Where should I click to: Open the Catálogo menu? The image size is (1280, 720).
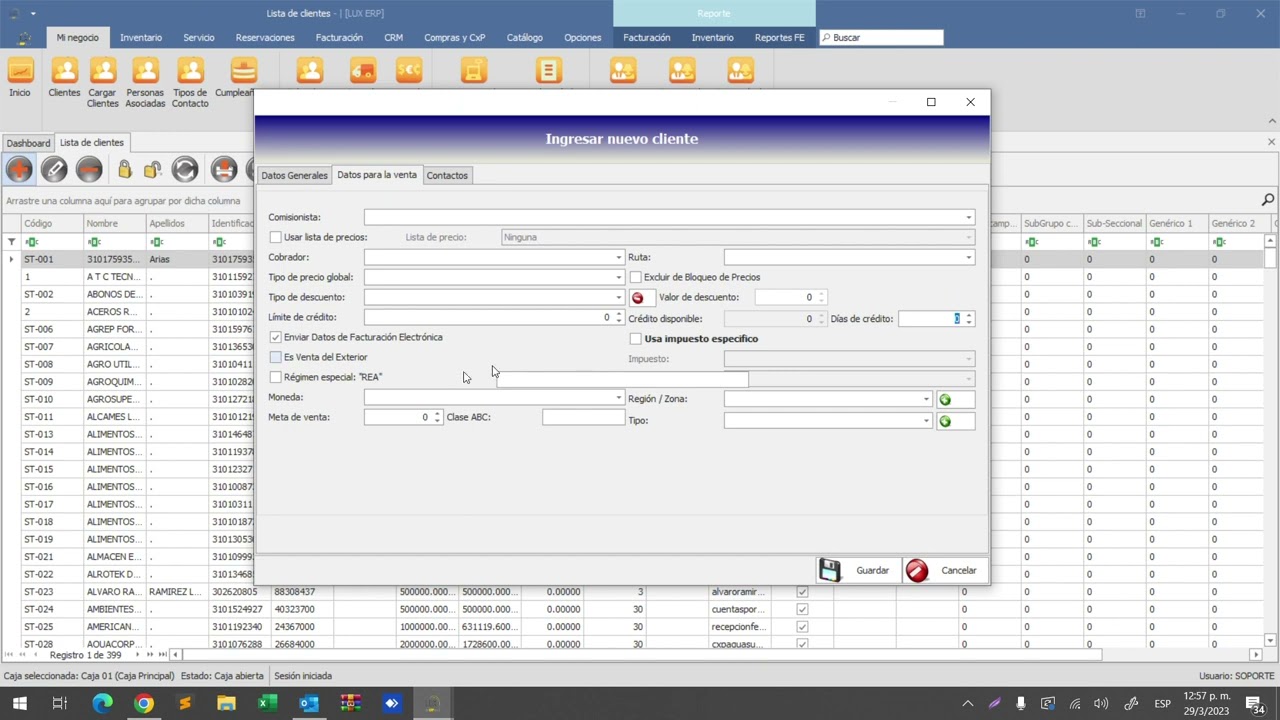point(524,37)
